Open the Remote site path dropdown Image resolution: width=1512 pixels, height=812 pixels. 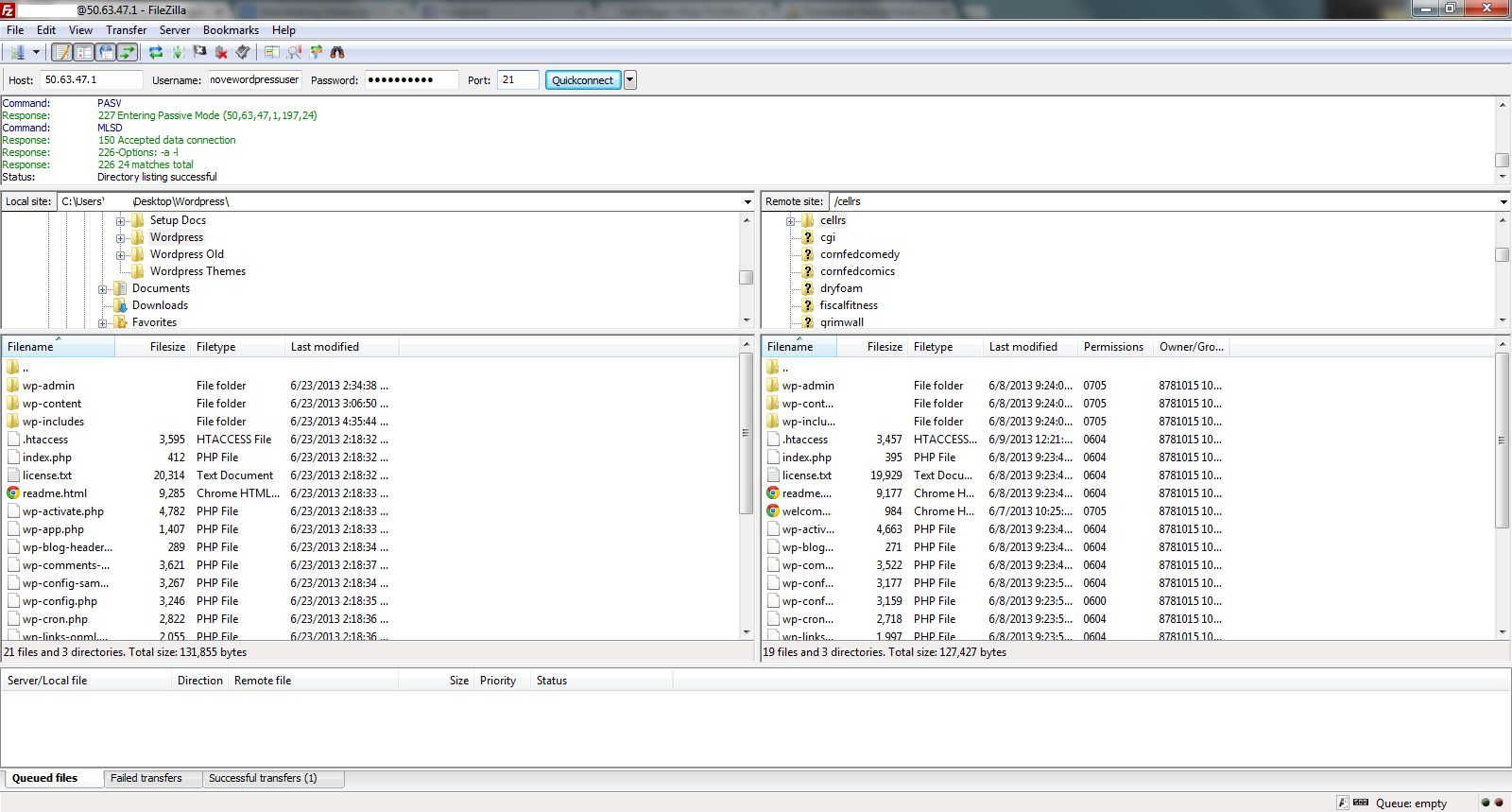[x=1503, y=201]
